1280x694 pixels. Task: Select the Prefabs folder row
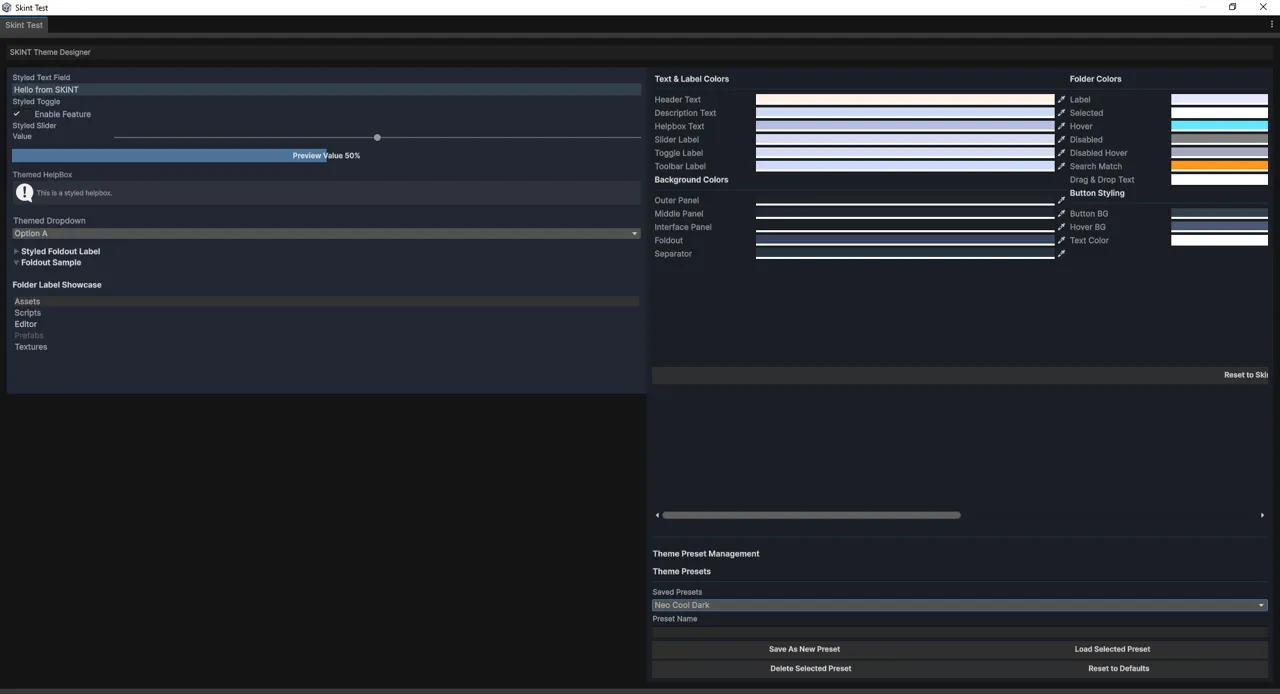tap(326, 335)
